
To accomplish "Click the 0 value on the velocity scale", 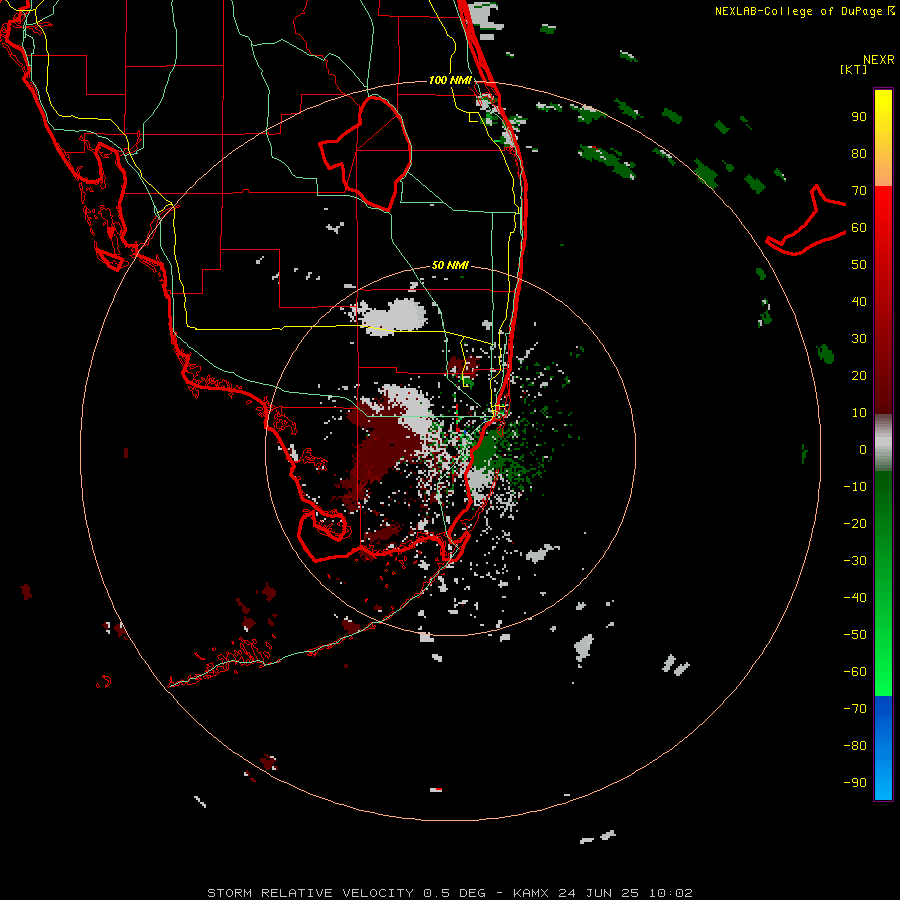I will [863, 449].
